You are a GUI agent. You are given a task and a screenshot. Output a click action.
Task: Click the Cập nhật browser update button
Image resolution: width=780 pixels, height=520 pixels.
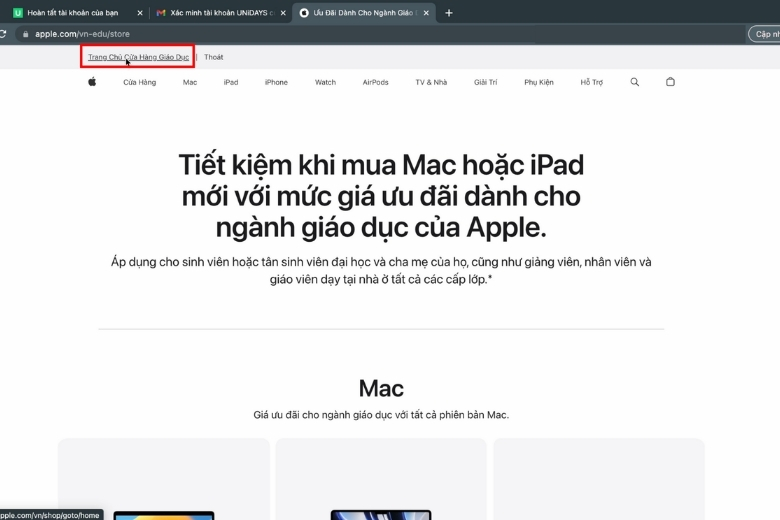click(x=765, y=34)
